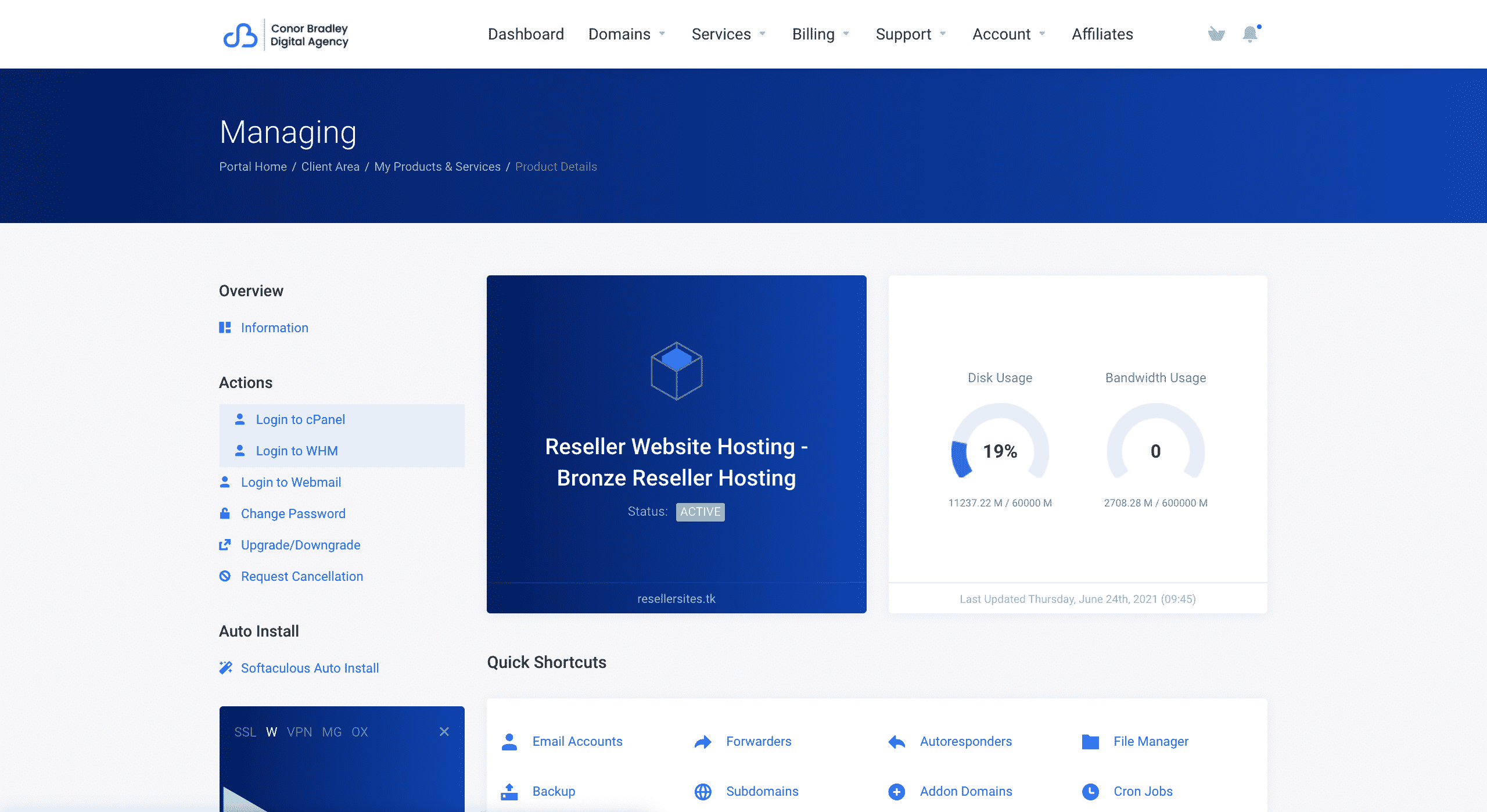Click the resellersites.tk domain link
This screenshot has width=1487, height=812.
[x=676, y=599]
